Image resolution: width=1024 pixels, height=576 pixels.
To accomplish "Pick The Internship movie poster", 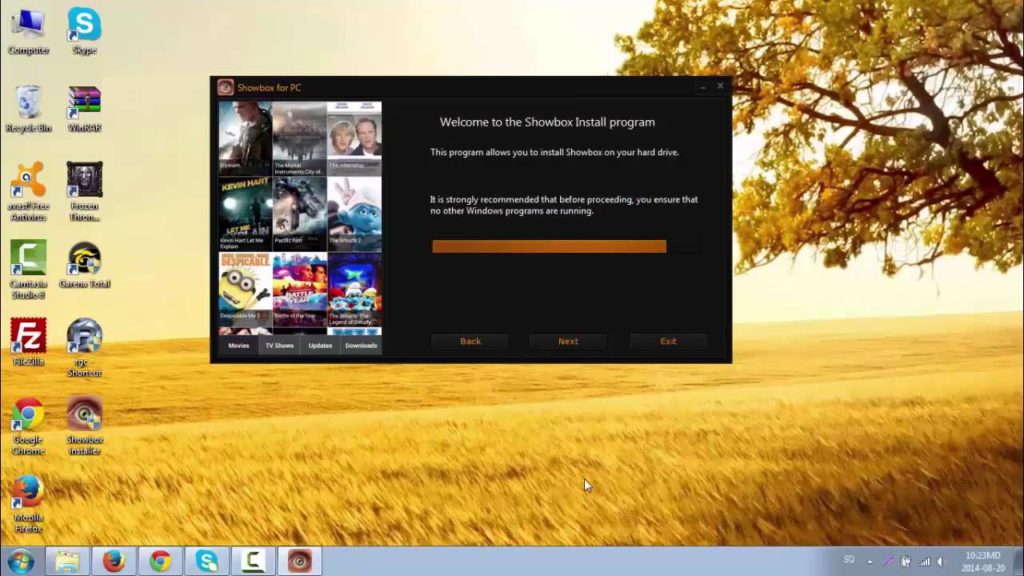I will click(x=355, y=137).
